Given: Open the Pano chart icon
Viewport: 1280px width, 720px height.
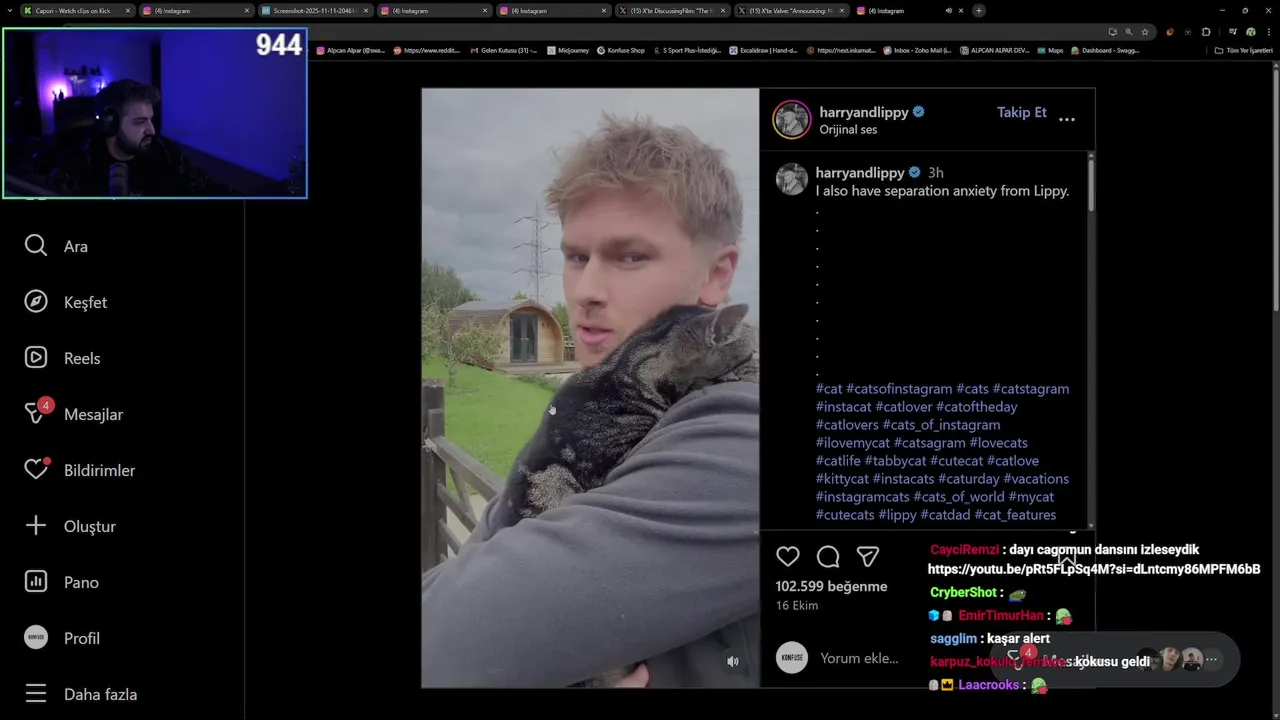Looking at the screenshot, I should click(36, 582).
